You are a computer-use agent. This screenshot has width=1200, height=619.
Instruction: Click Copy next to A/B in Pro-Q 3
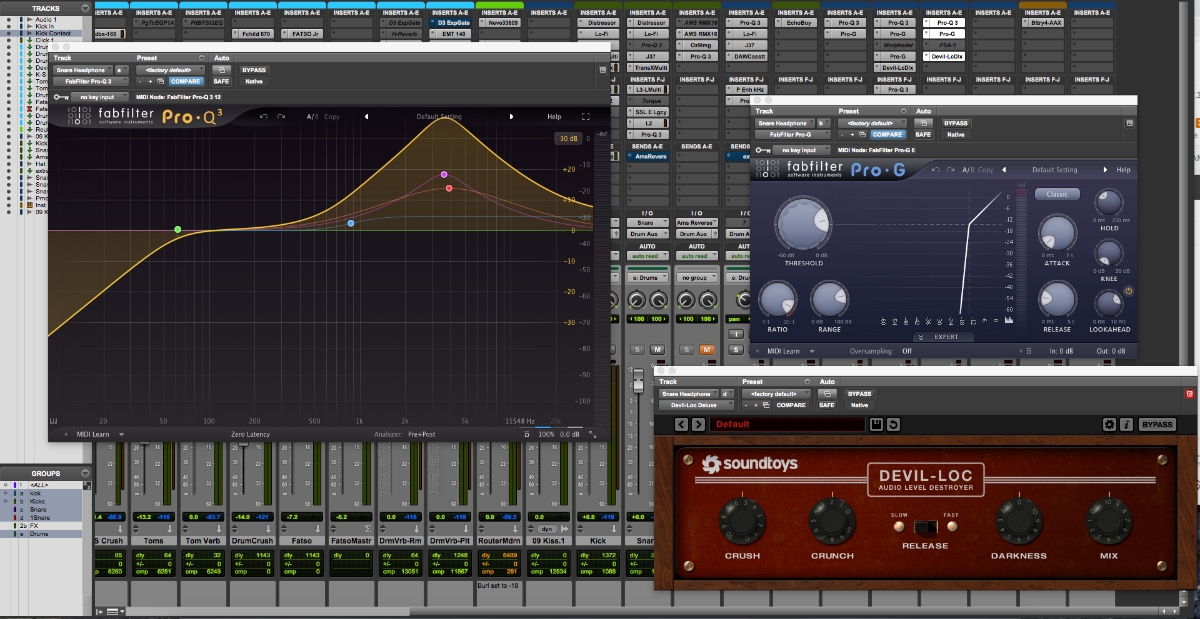pos(332,116)
